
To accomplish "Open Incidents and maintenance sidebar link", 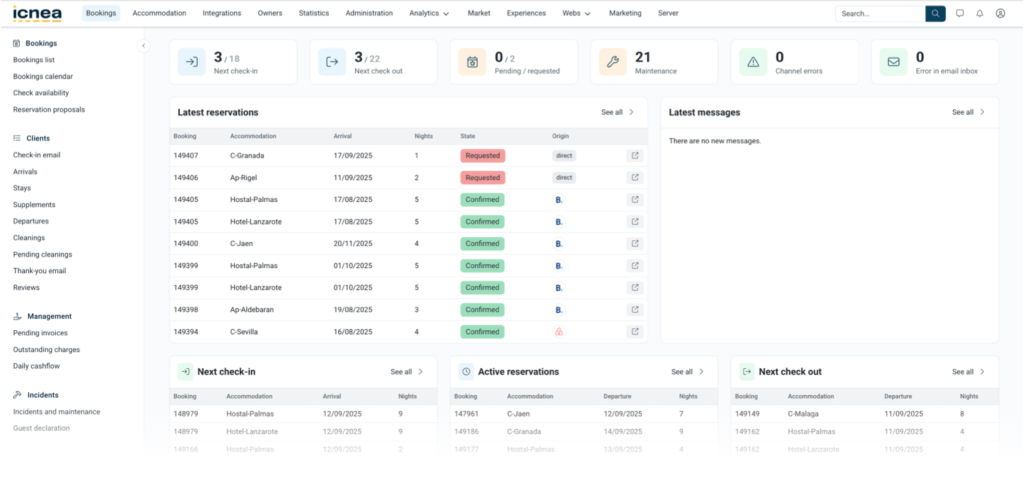I will 56,412.
